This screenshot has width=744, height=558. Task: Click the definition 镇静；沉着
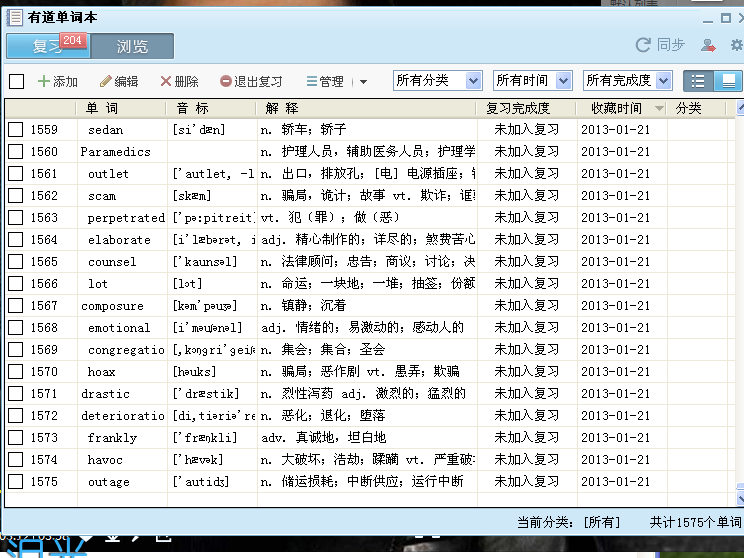(314, 306)
